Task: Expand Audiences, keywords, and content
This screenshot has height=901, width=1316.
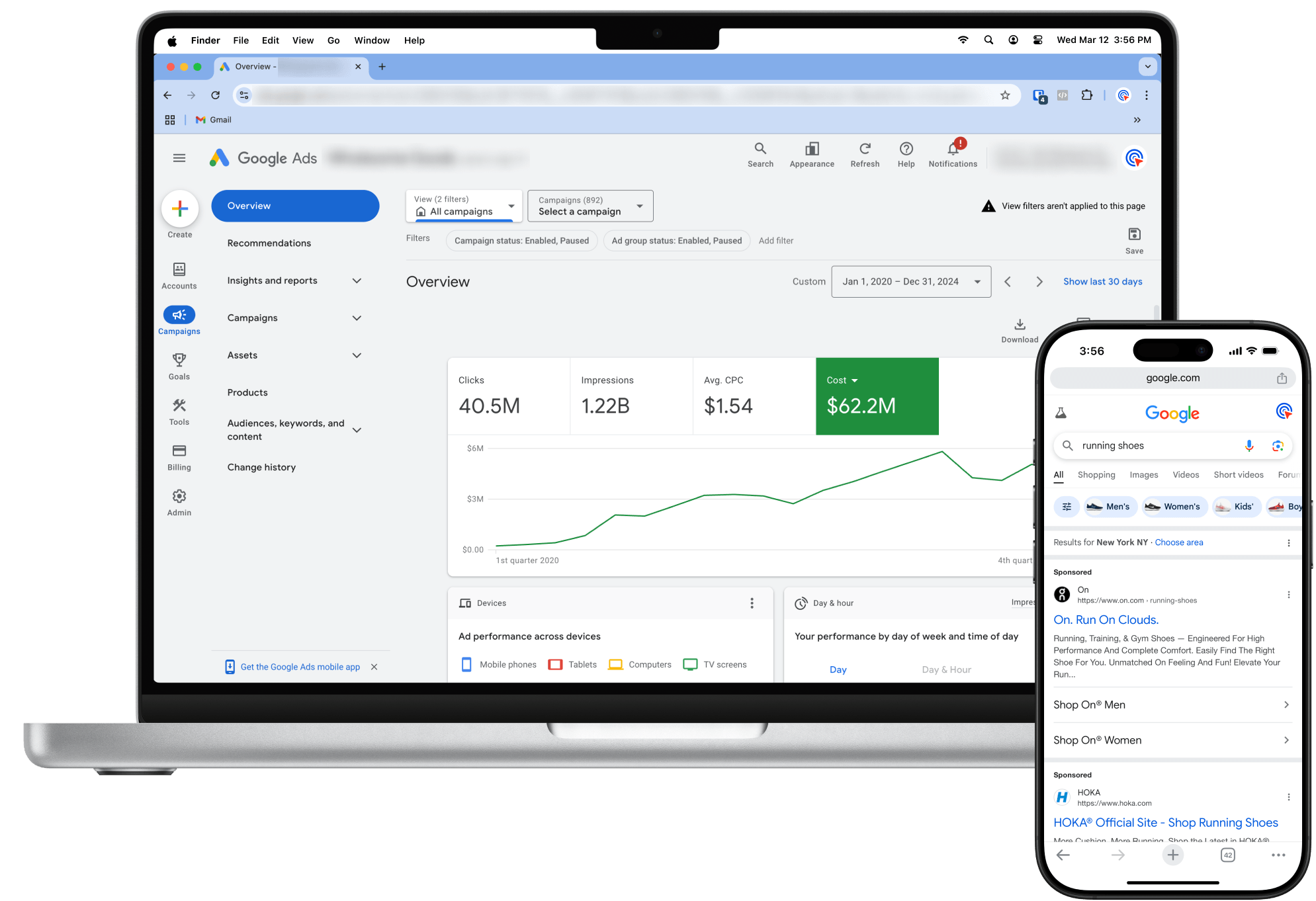Action: 357,430
